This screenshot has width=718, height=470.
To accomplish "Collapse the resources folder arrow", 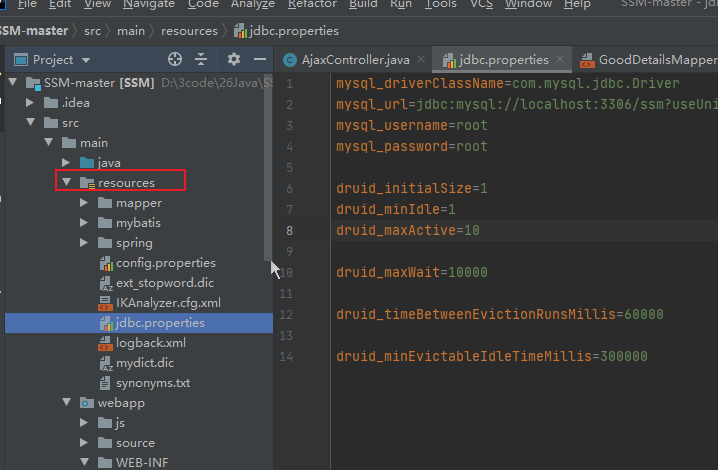I will click(x=66, y=183).
